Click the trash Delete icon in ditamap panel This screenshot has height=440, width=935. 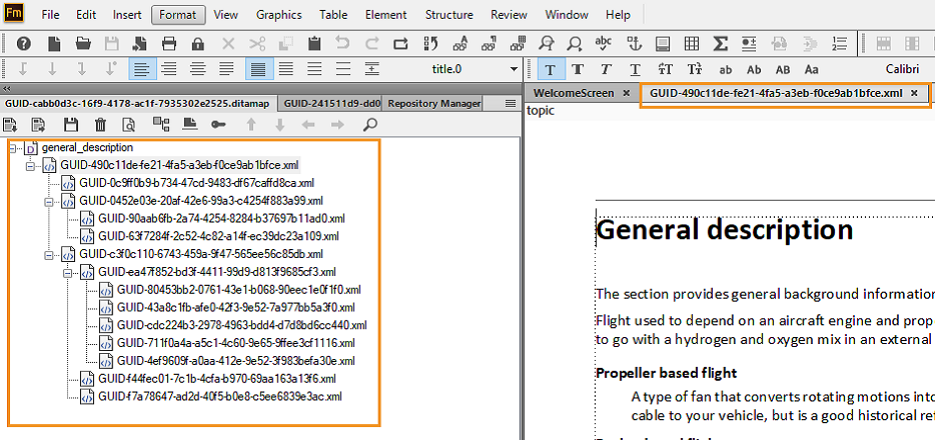tap(100, 124)
